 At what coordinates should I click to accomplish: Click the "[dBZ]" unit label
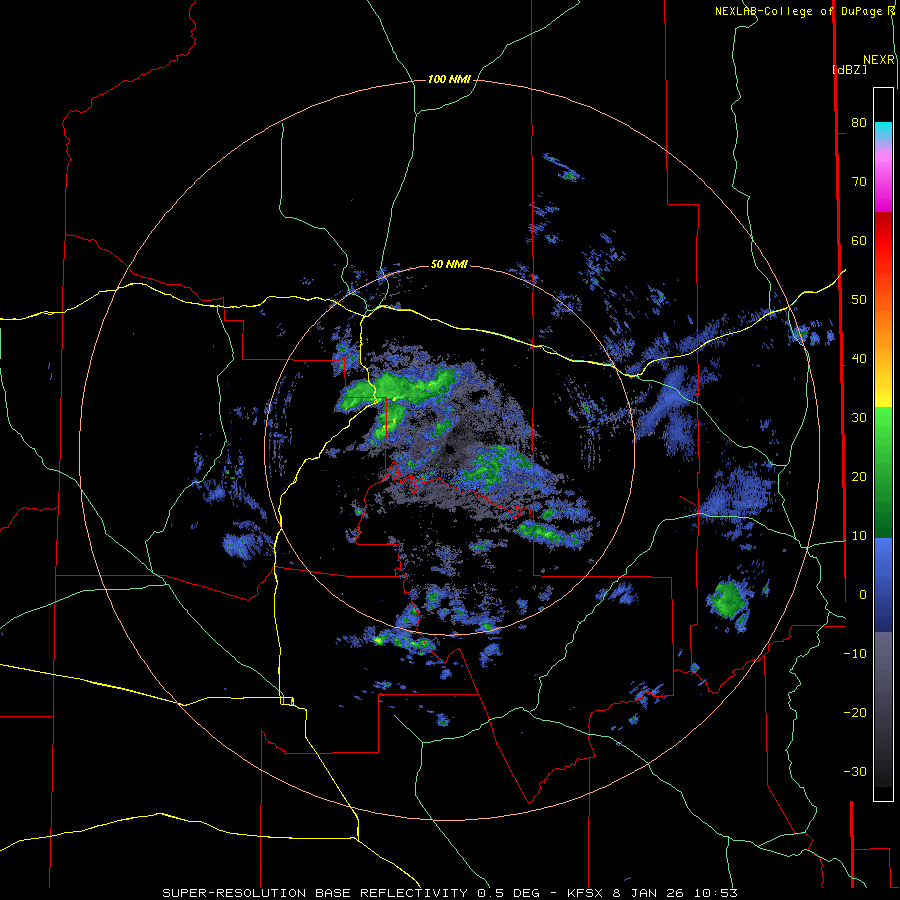point(849,69)
